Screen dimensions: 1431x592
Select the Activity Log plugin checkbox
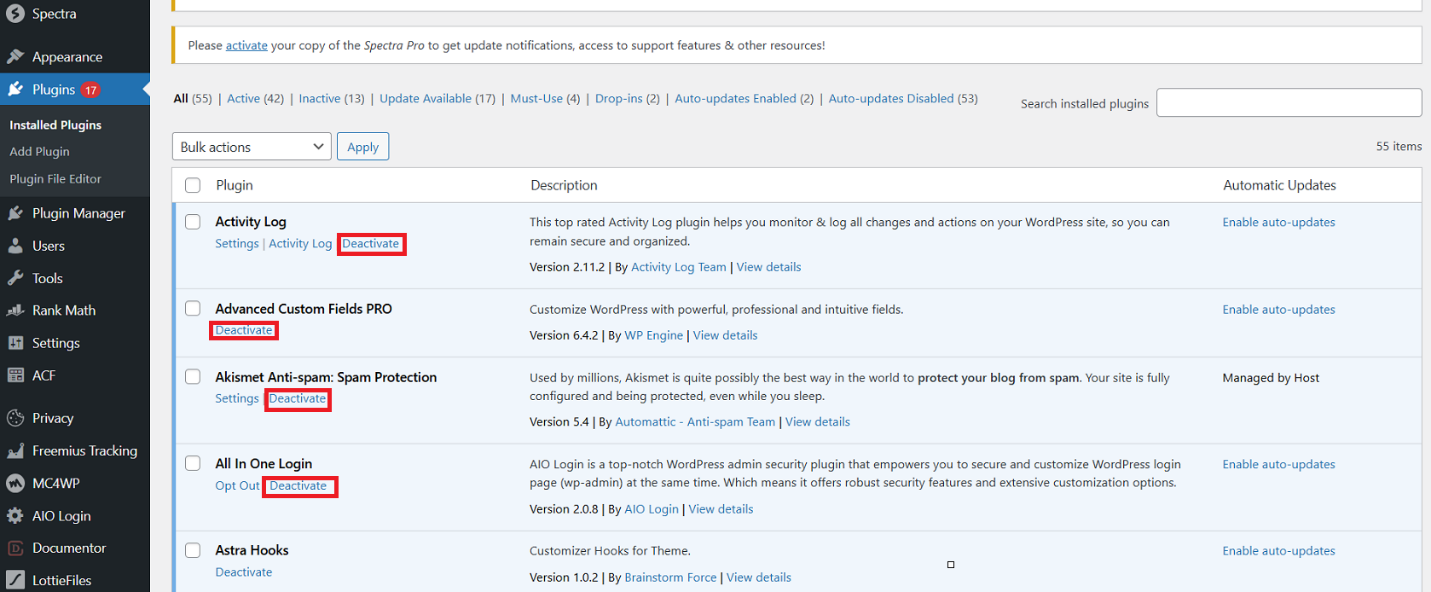[x=192, y=222]
